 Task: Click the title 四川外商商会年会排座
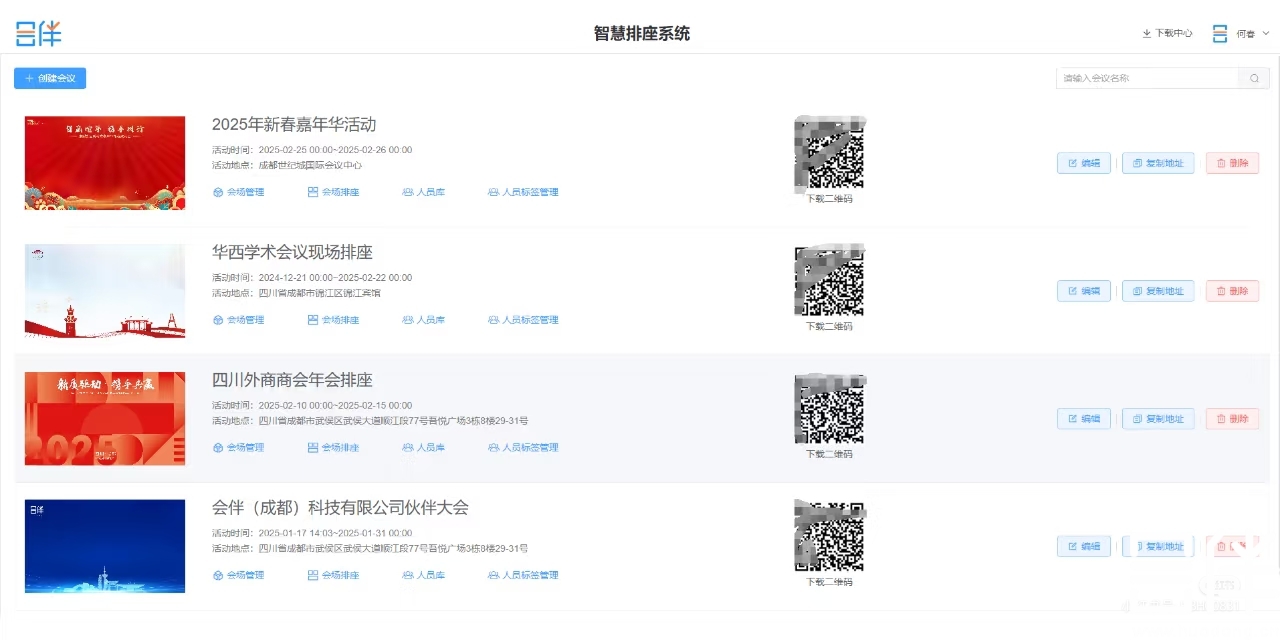pos(292,380)
